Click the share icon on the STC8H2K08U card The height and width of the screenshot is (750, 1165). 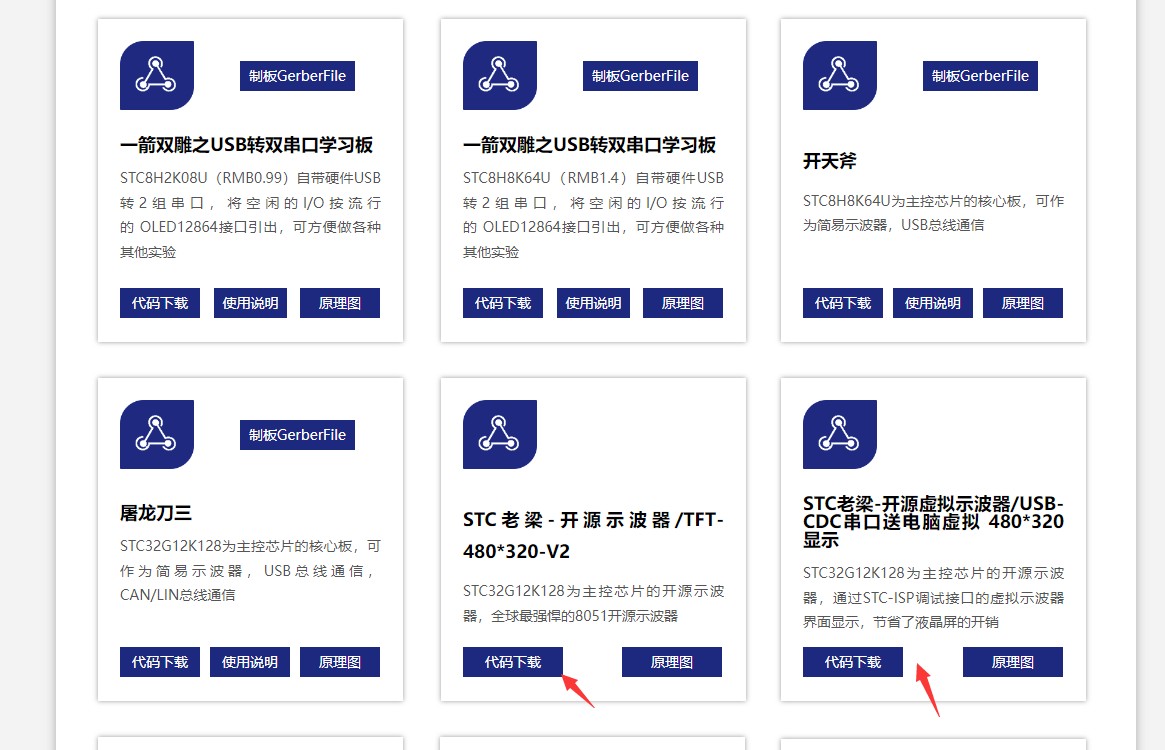(x=157, y=75)
